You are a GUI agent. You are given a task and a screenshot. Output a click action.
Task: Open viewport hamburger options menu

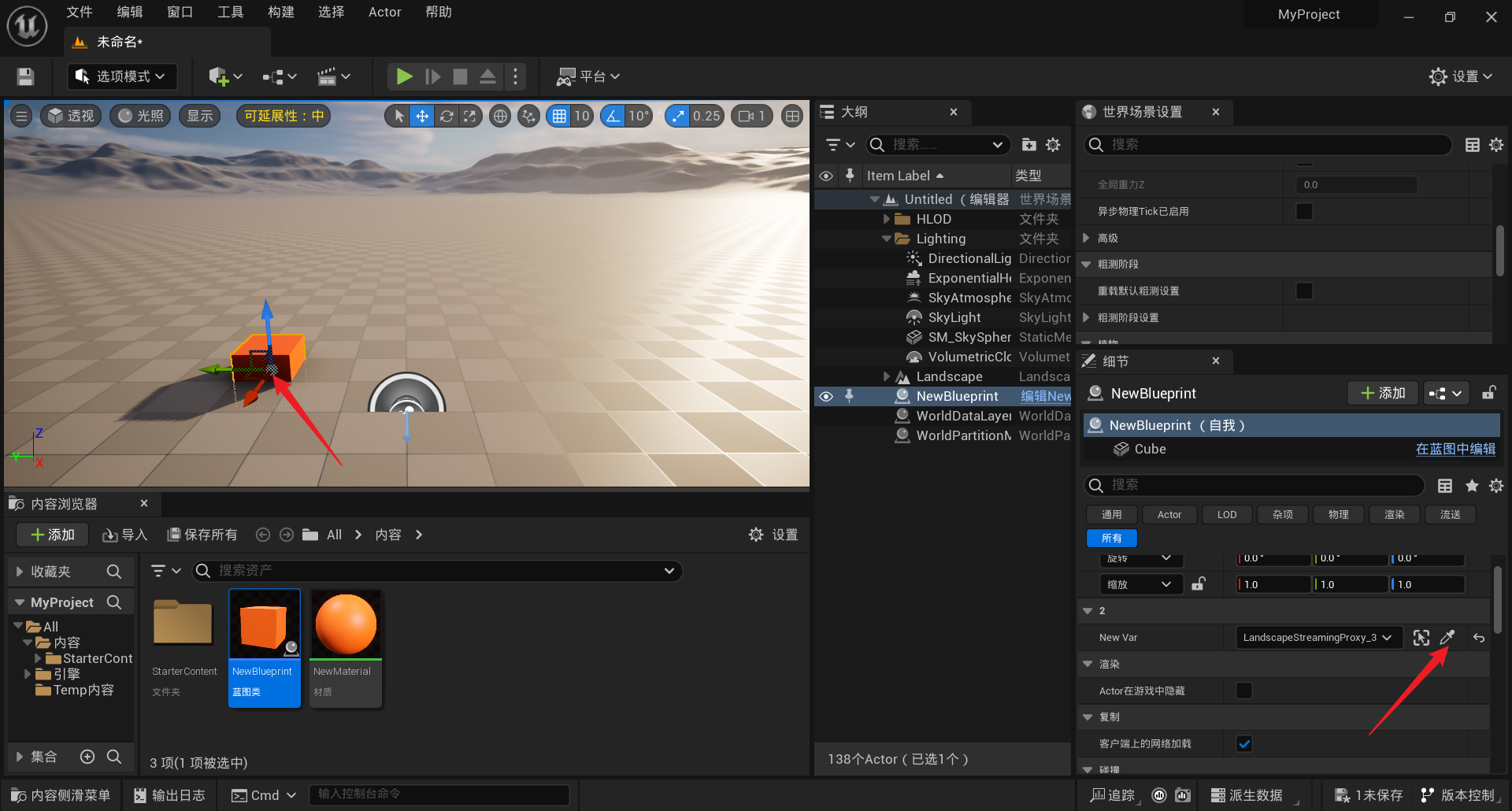21,117
